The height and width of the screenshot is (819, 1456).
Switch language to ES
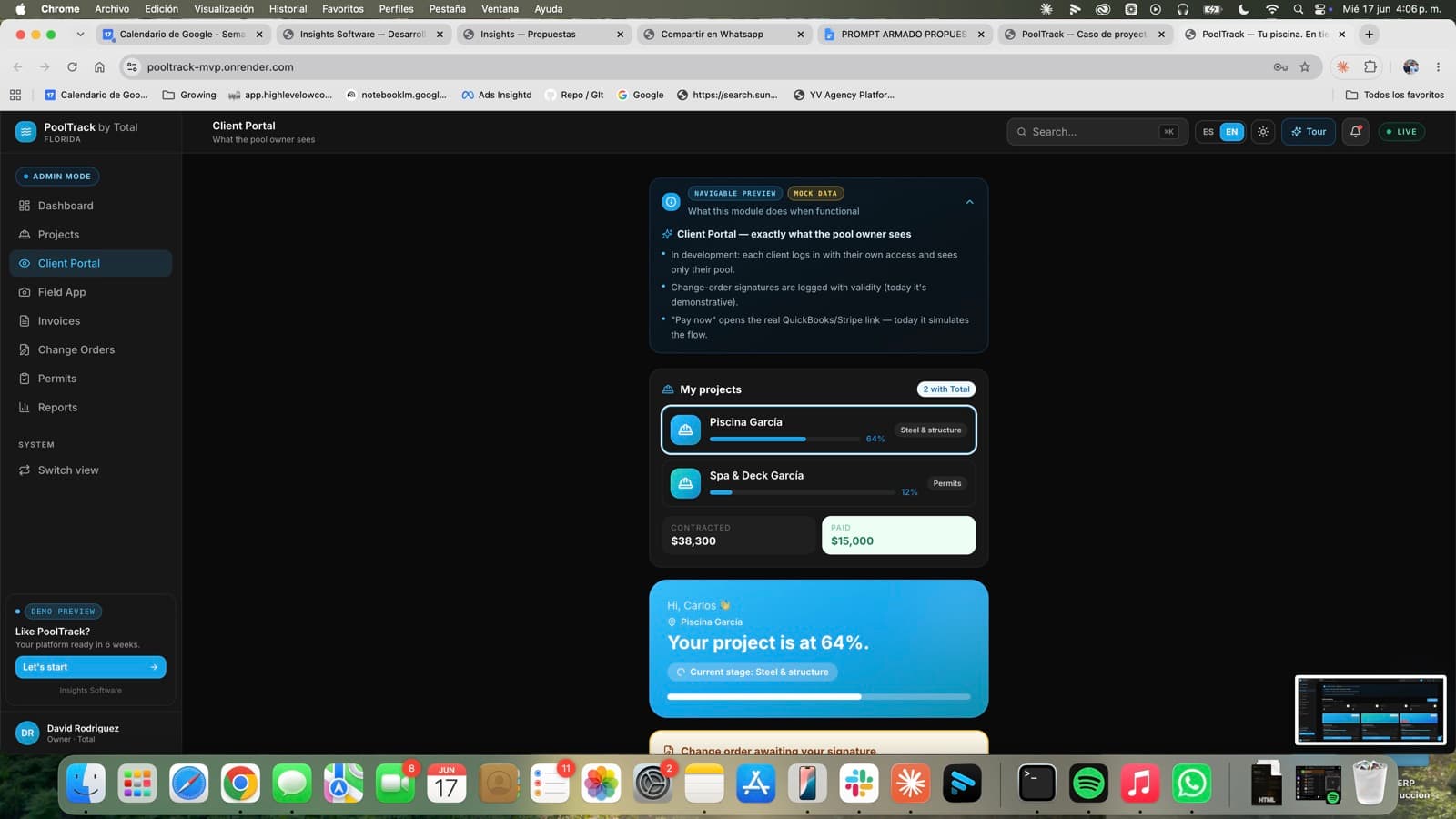[x=1208, y=132]
